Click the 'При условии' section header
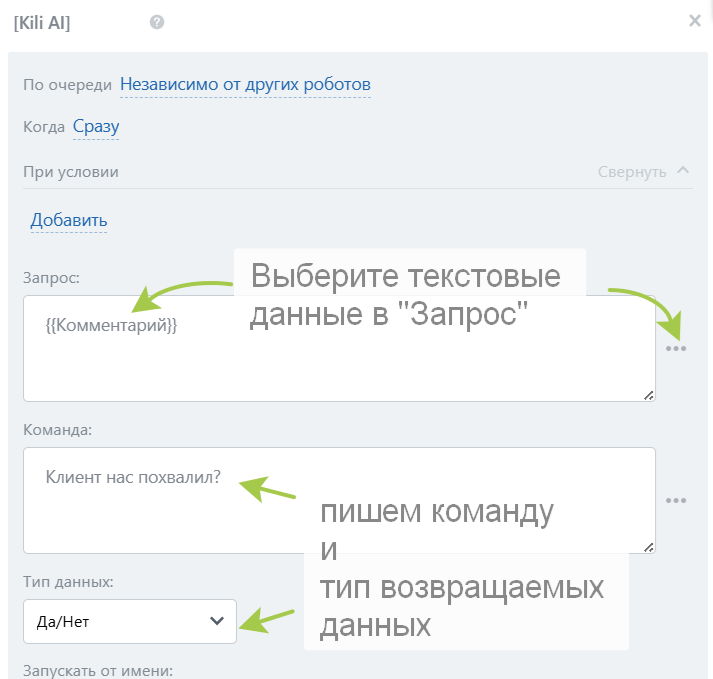 click(71, 172)
